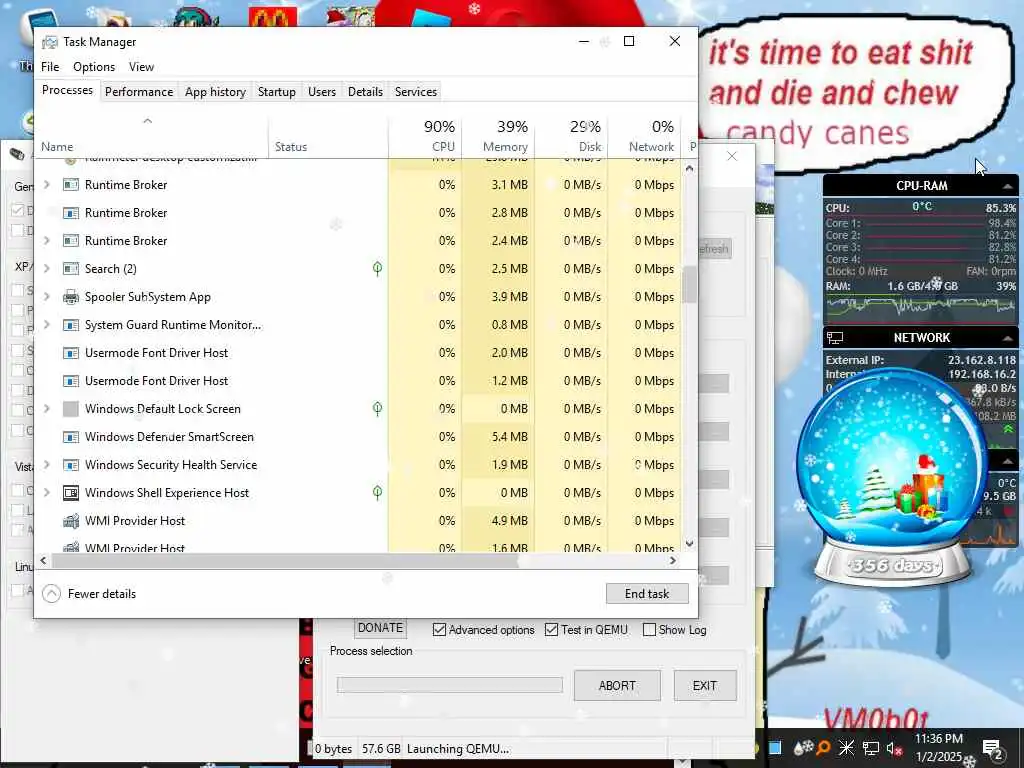
Task: Click the Windows Defender SmartScreen icon
Action: tap(71, 437)
